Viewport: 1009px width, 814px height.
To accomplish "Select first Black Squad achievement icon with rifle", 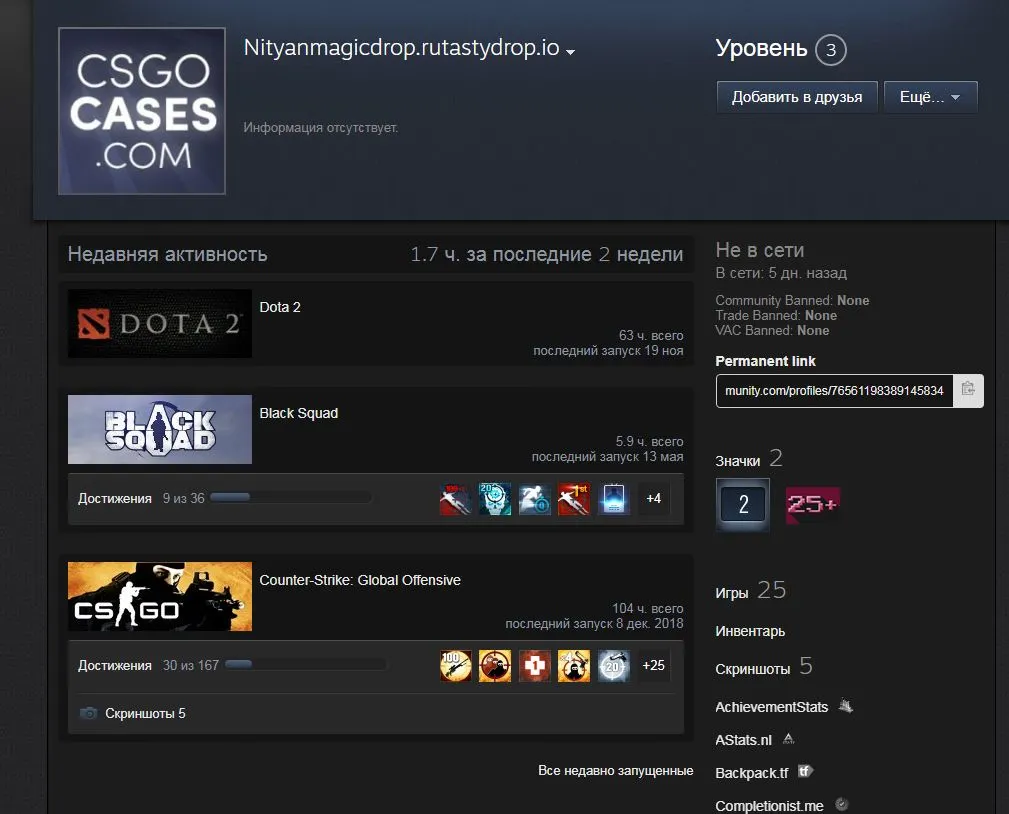I will (455, 499).
